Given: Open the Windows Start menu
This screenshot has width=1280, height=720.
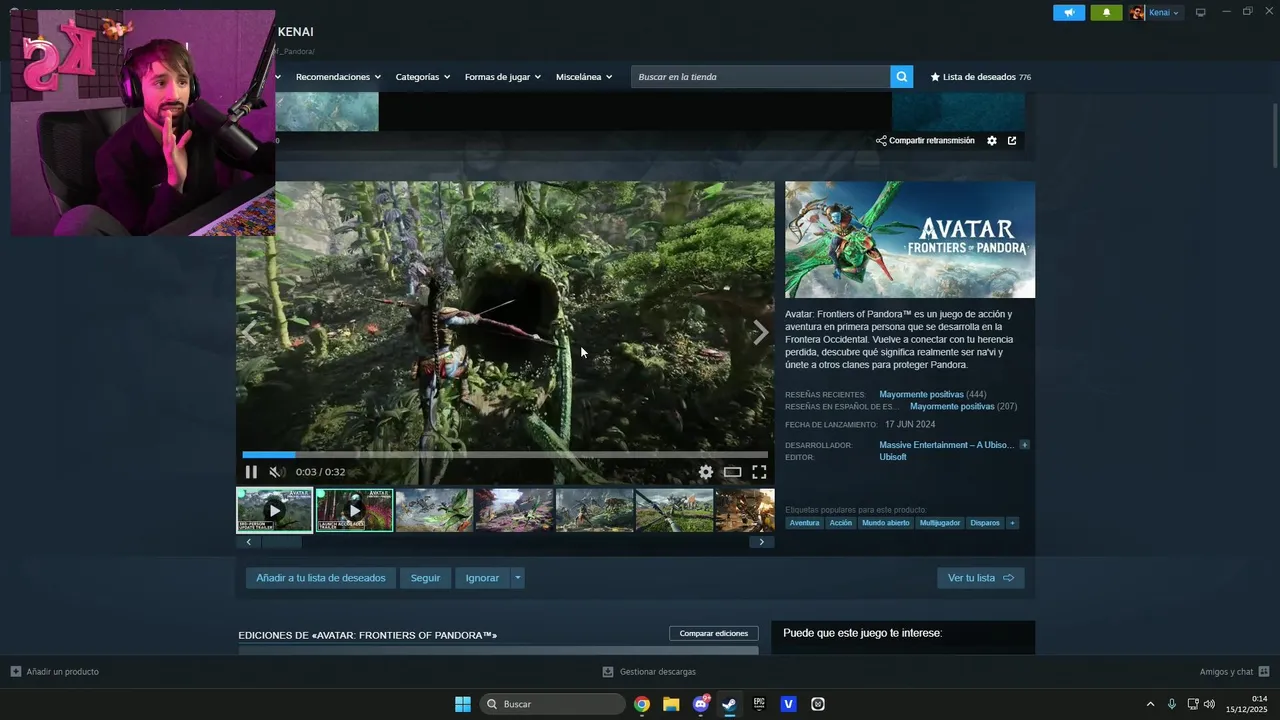Looking at the screenshot, I should pyautogui.click(x=463, y=704).
